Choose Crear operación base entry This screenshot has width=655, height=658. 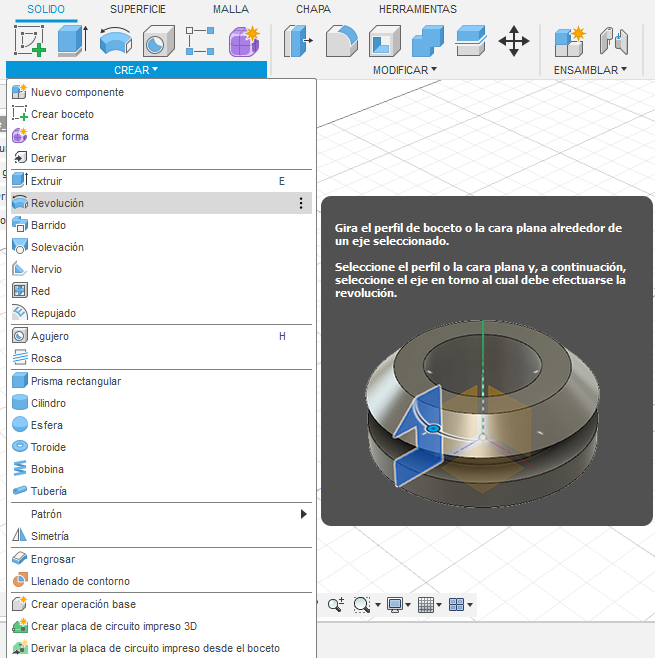click(161, 604)
